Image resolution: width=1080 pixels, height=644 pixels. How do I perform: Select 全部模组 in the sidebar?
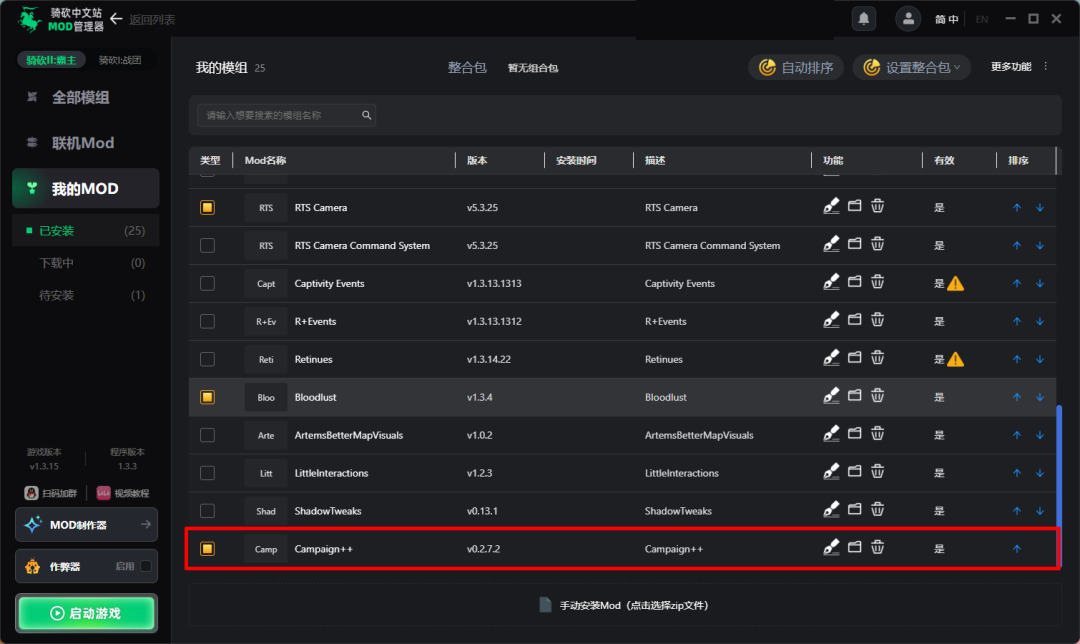81,97
